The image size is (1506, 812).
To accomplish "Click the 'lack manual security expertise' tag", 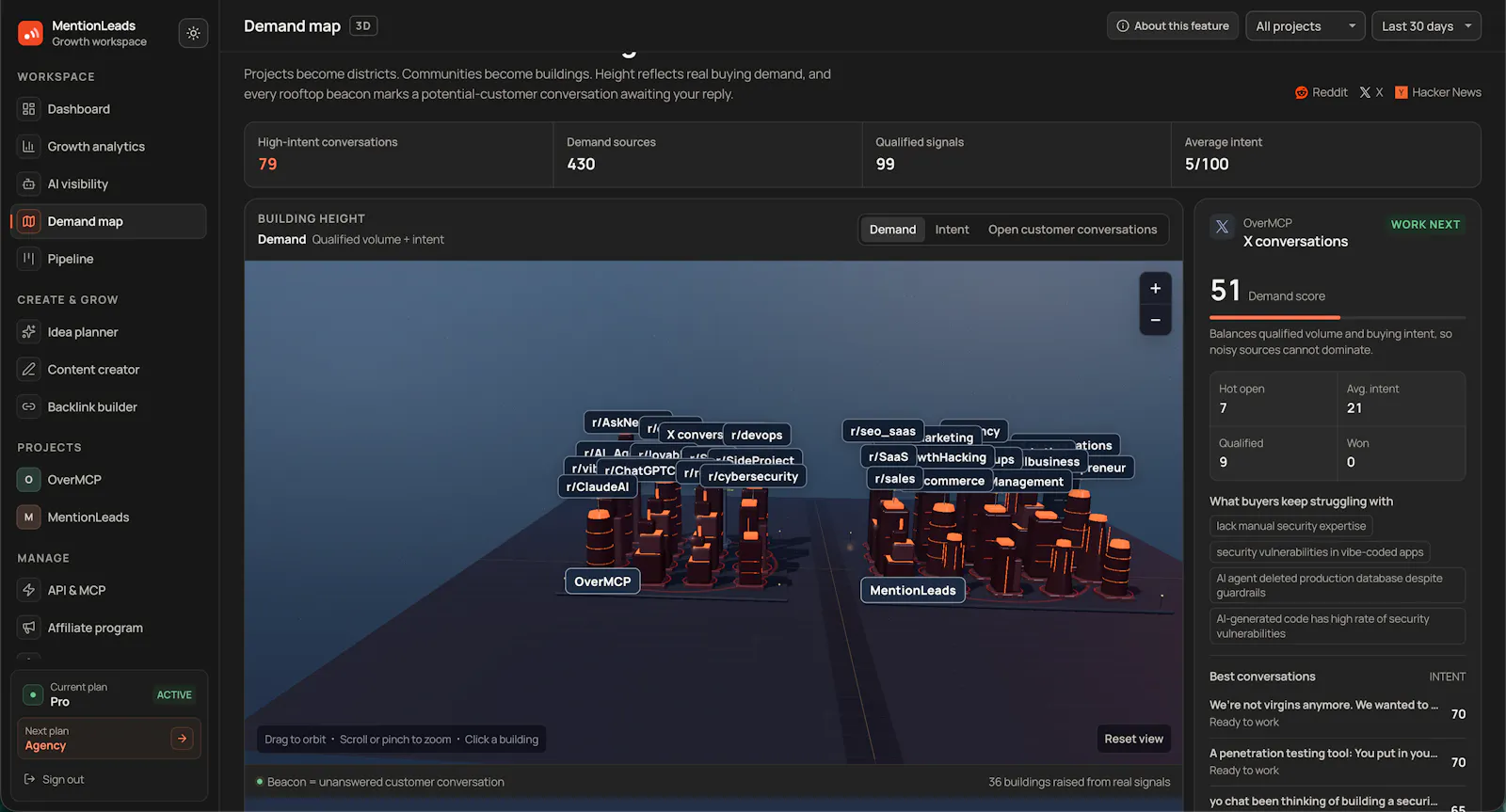I will 1290,526.
